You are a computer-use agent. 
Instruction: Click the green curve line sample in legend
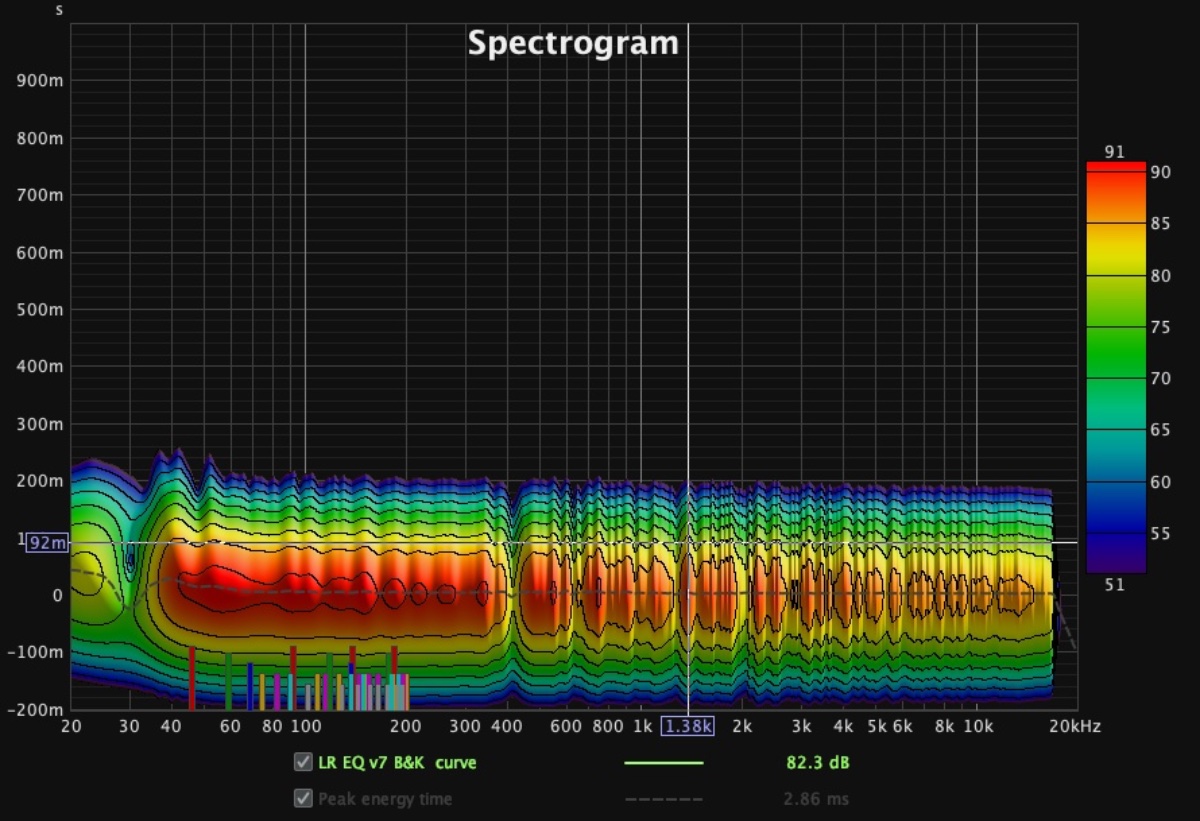tap(663, 763)
